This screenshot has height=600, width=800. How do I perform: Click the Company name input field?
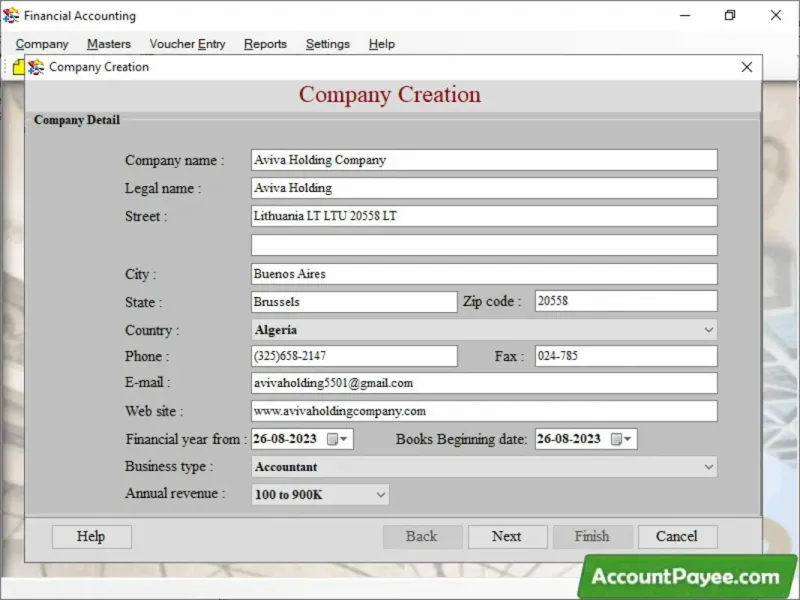point(484,160)
